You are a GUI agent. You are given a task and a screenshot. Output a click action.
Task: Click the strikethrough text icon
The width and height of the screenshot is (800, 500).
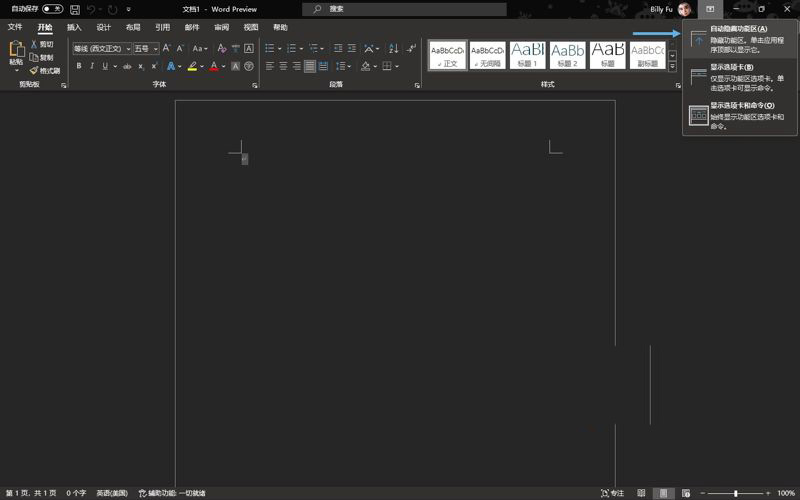[x=127, y=66]
